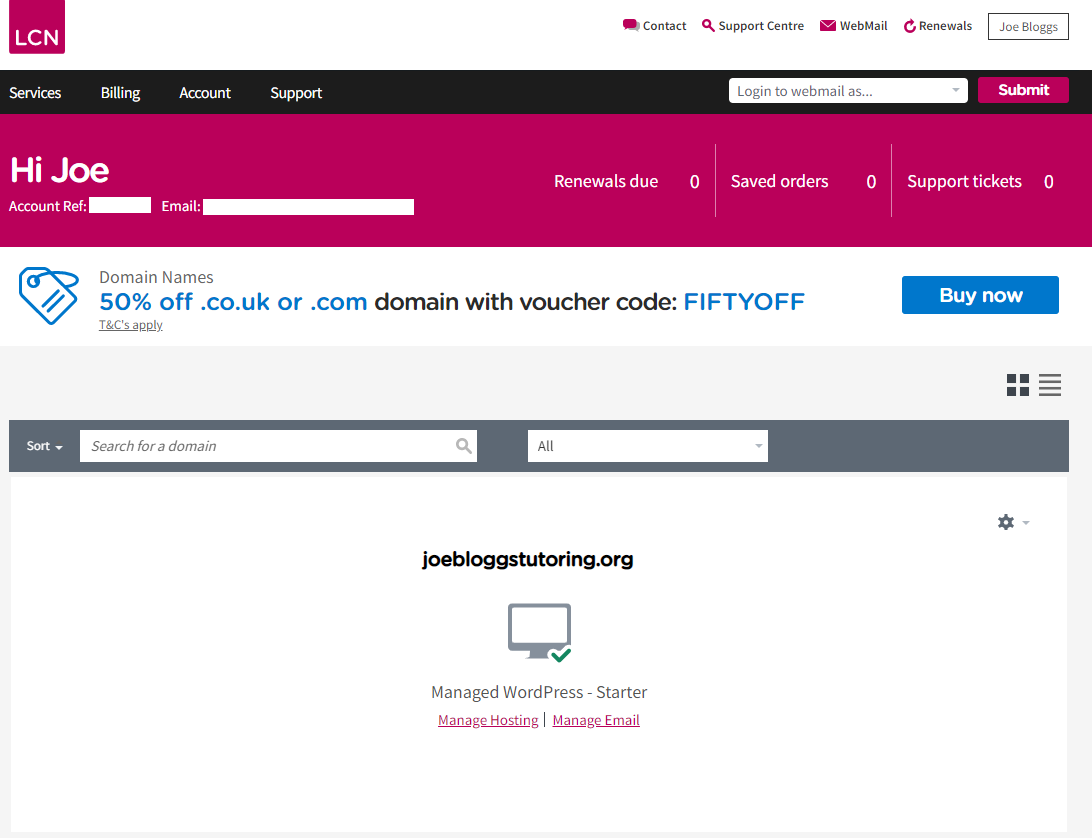Click the monitor icon with green checkmark
Screen dimensions: 1092x838
coord(539,630)
